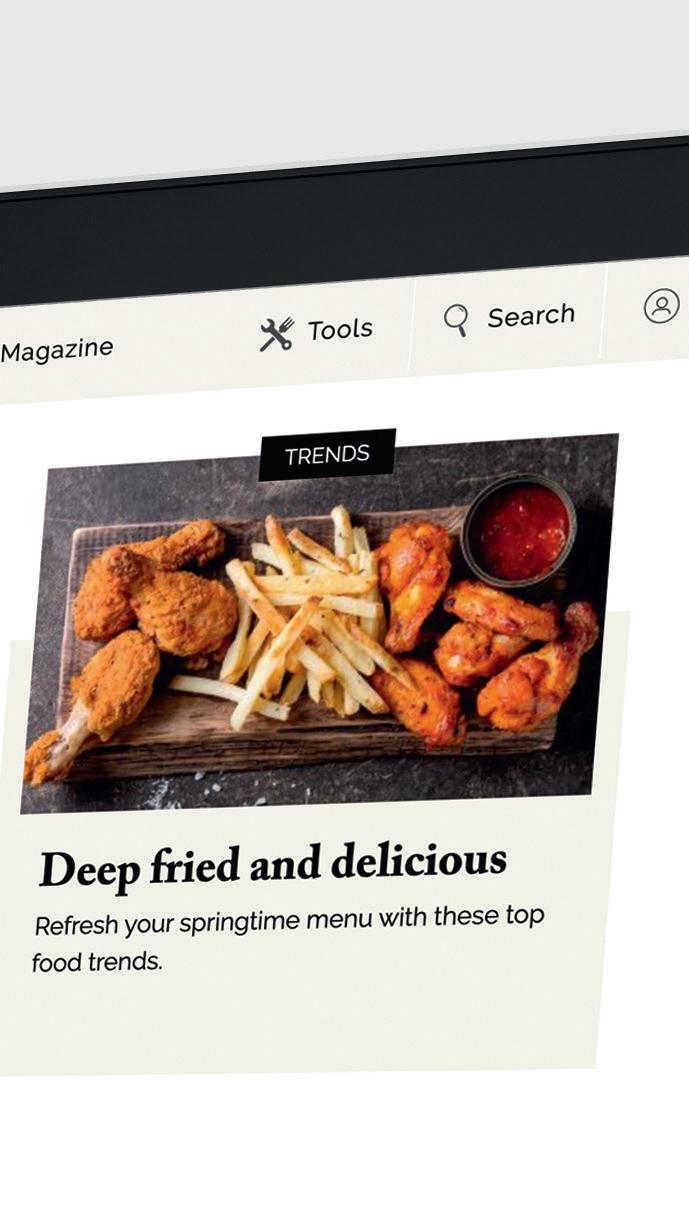This screenshot has width=689, height=1214.
Task: Click the TRENDS category tag
Action: [x=327, y=455]
